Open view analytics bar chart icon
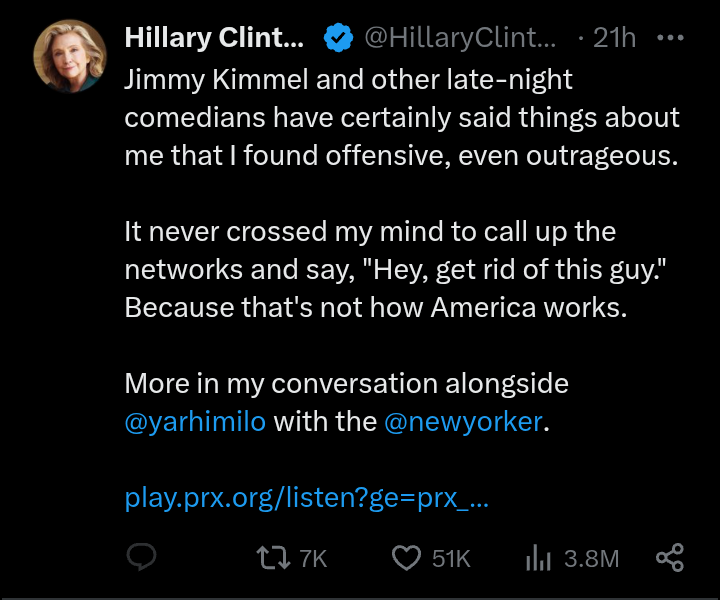 click(x=538, y=558)
